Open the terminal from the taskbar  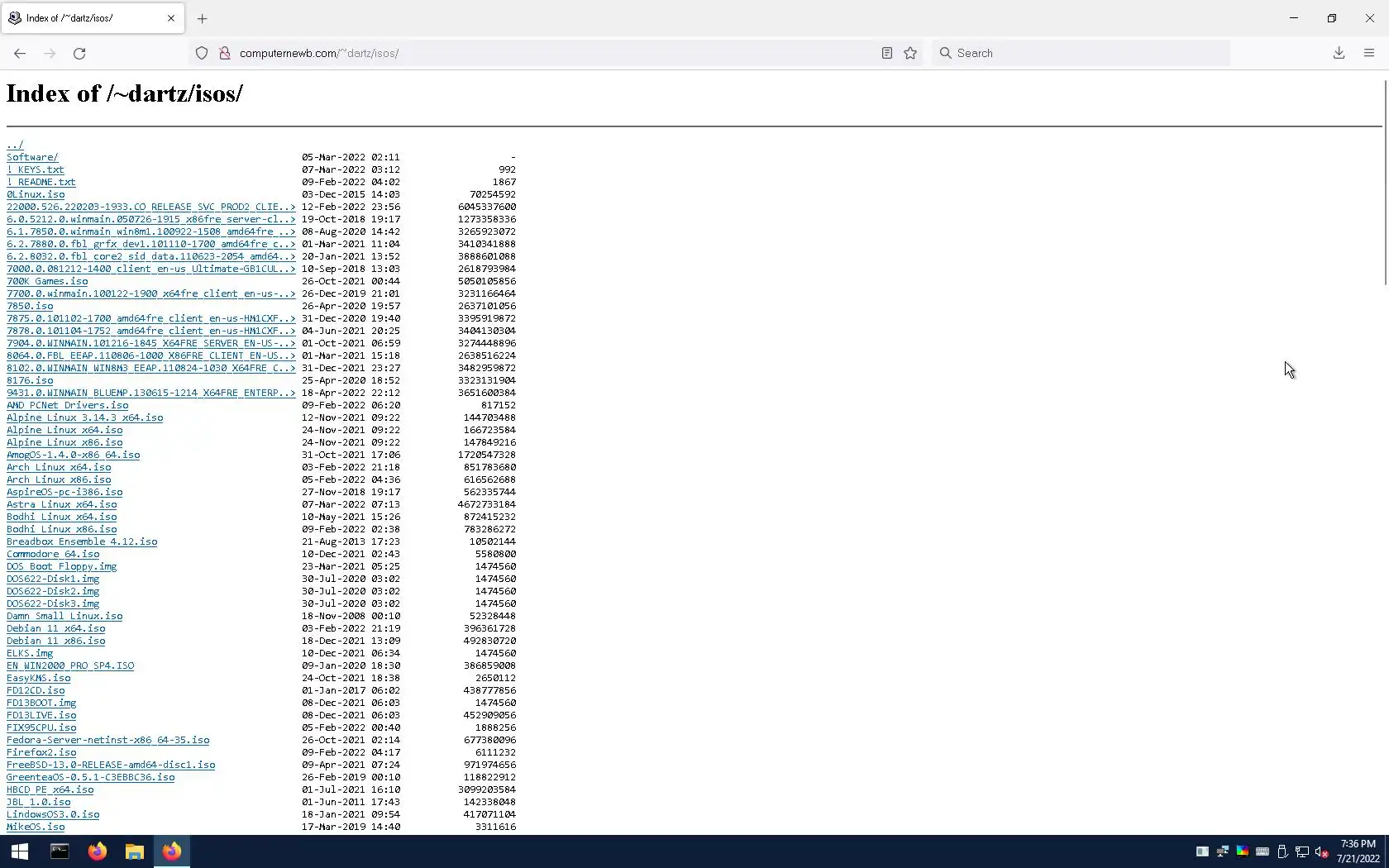pos(60,851)
